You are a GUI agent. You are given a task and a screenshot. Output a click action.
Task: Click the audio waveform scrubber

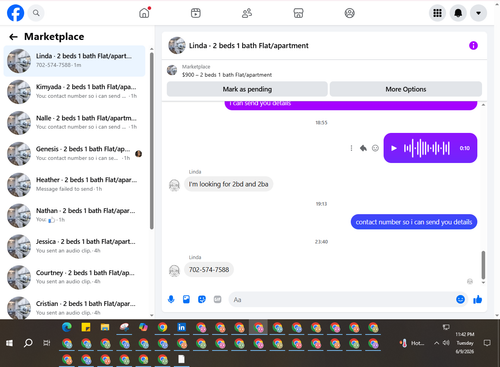click(x=427, y=148)
